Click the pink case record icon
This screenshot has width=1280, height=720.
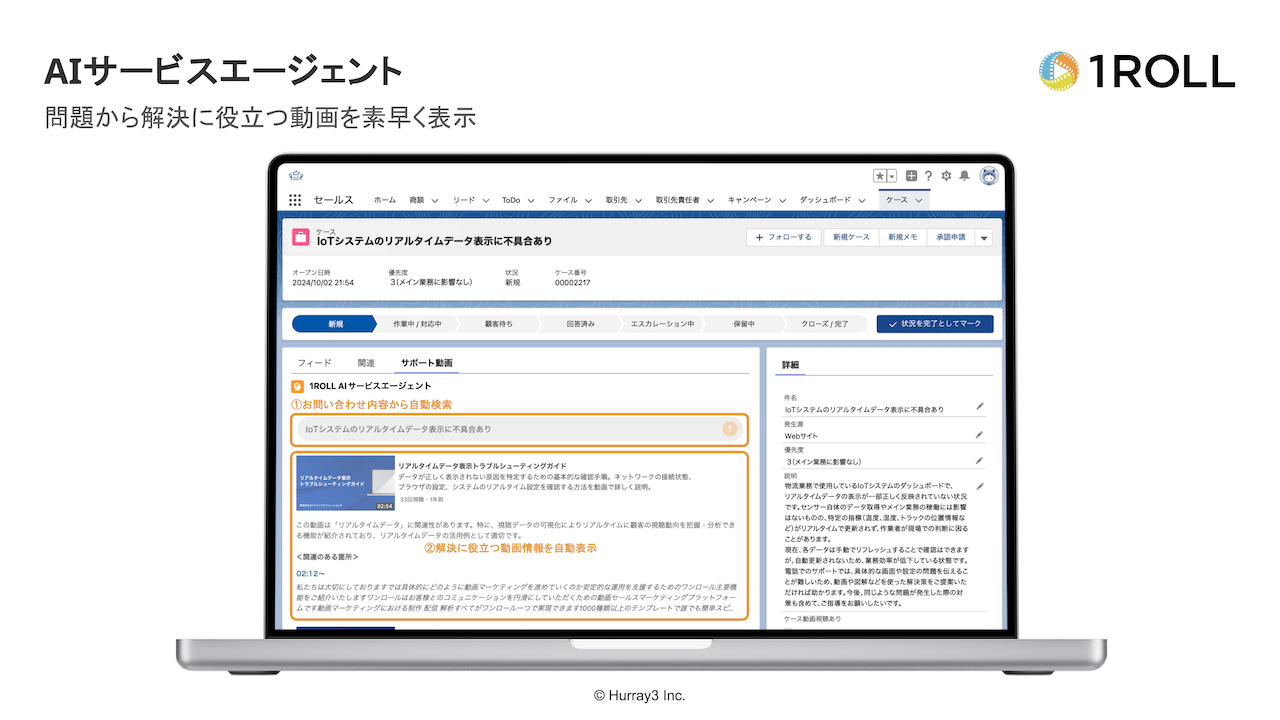coord(300,237)
